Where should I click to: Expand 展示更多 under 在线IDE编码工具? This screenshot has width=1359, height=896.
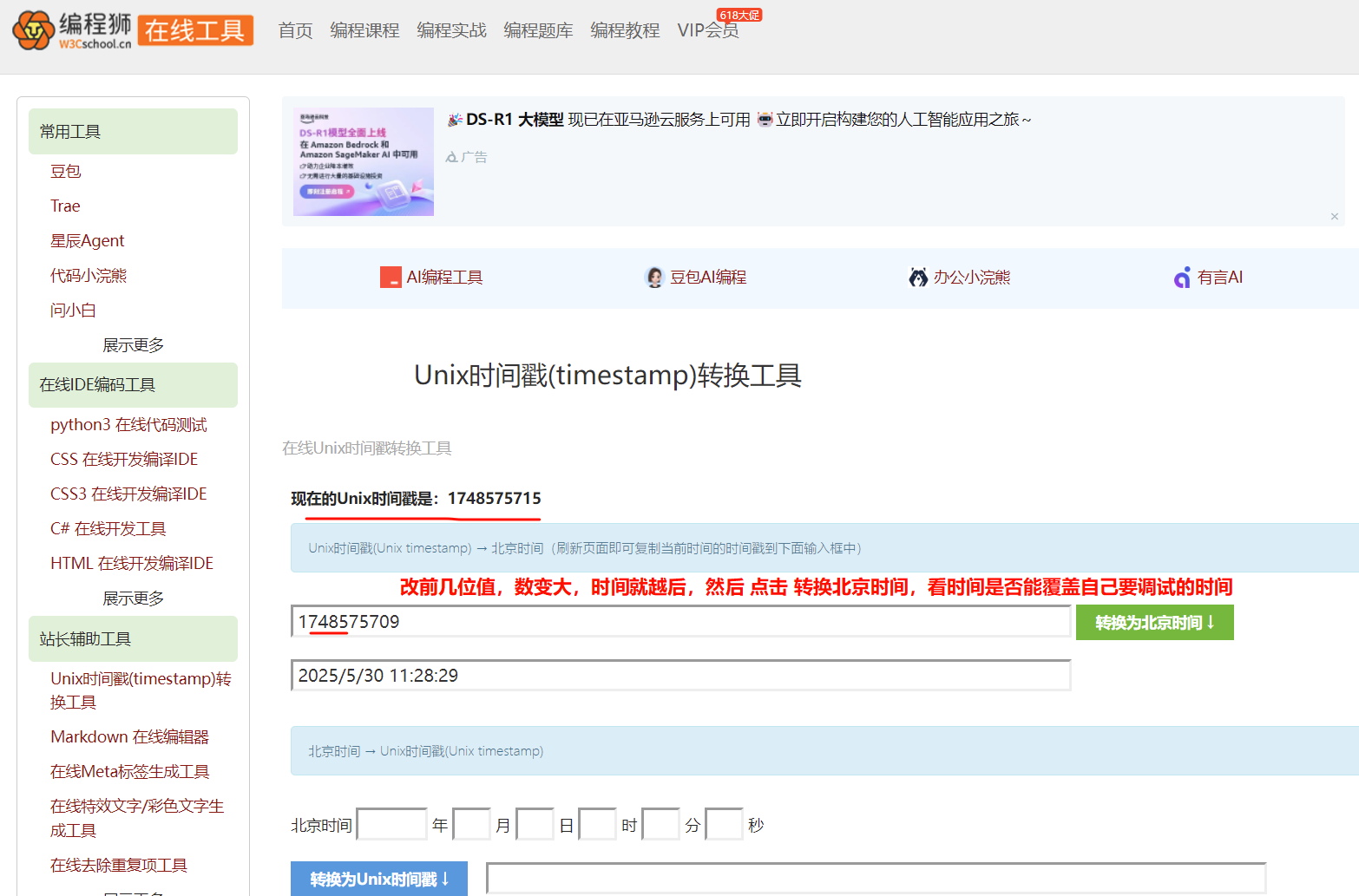click(x=134, y=597)
